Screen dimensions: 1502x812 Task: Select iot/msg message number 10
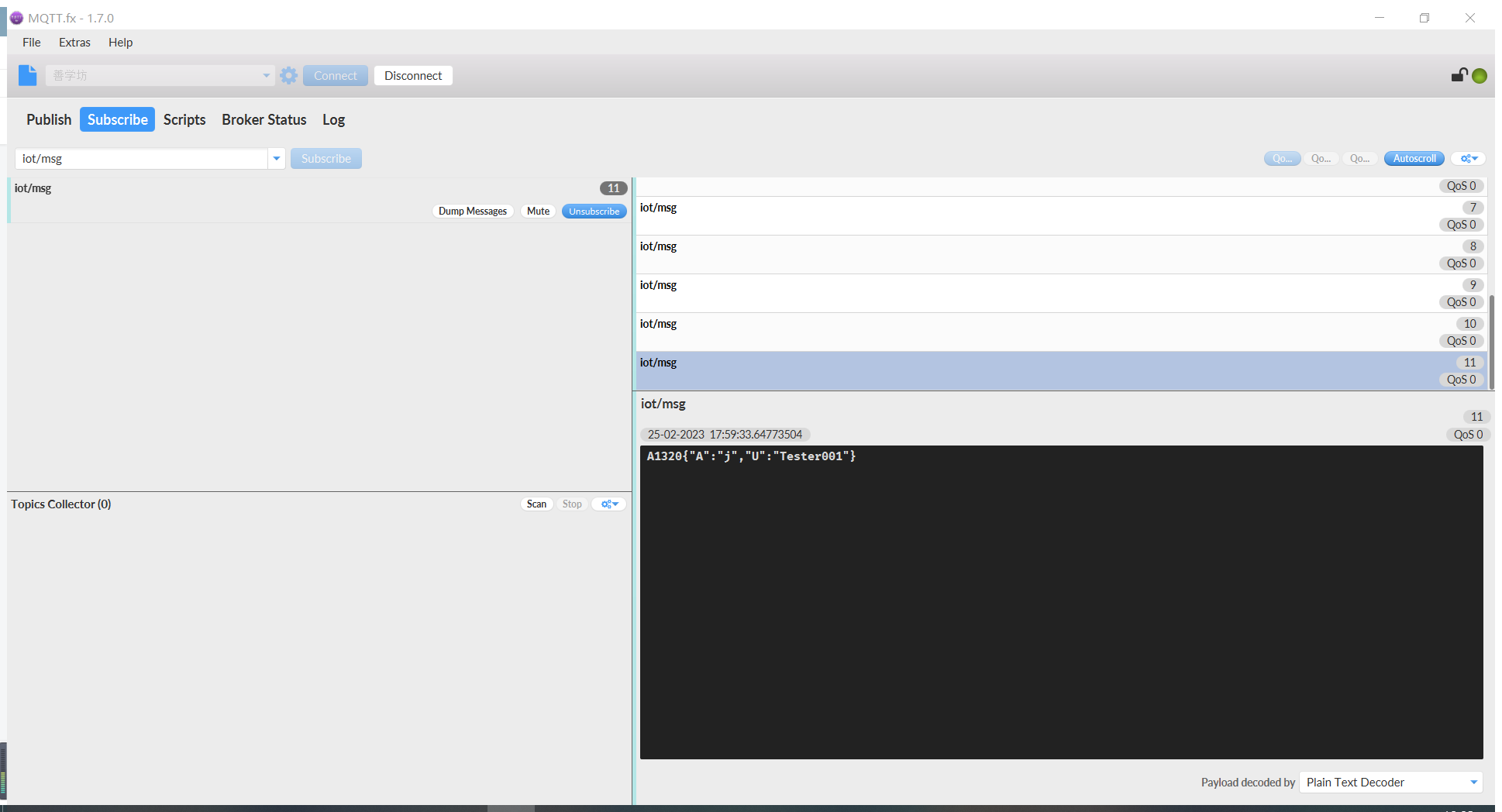pos(1061,332)
